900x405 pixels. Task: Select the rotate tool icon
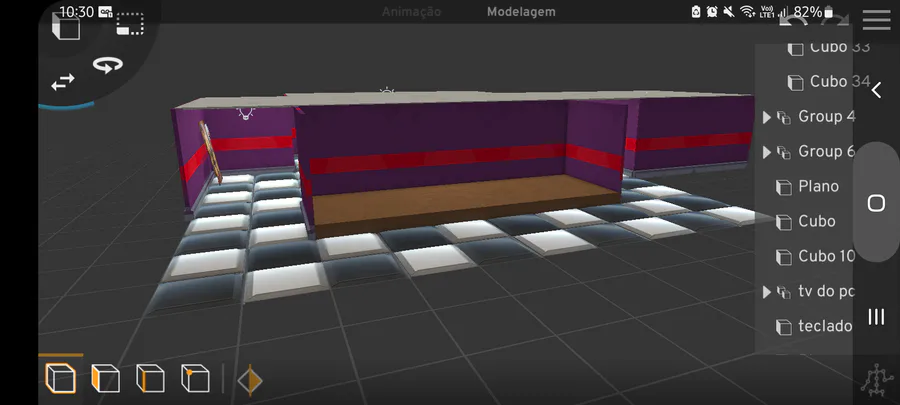107,65
